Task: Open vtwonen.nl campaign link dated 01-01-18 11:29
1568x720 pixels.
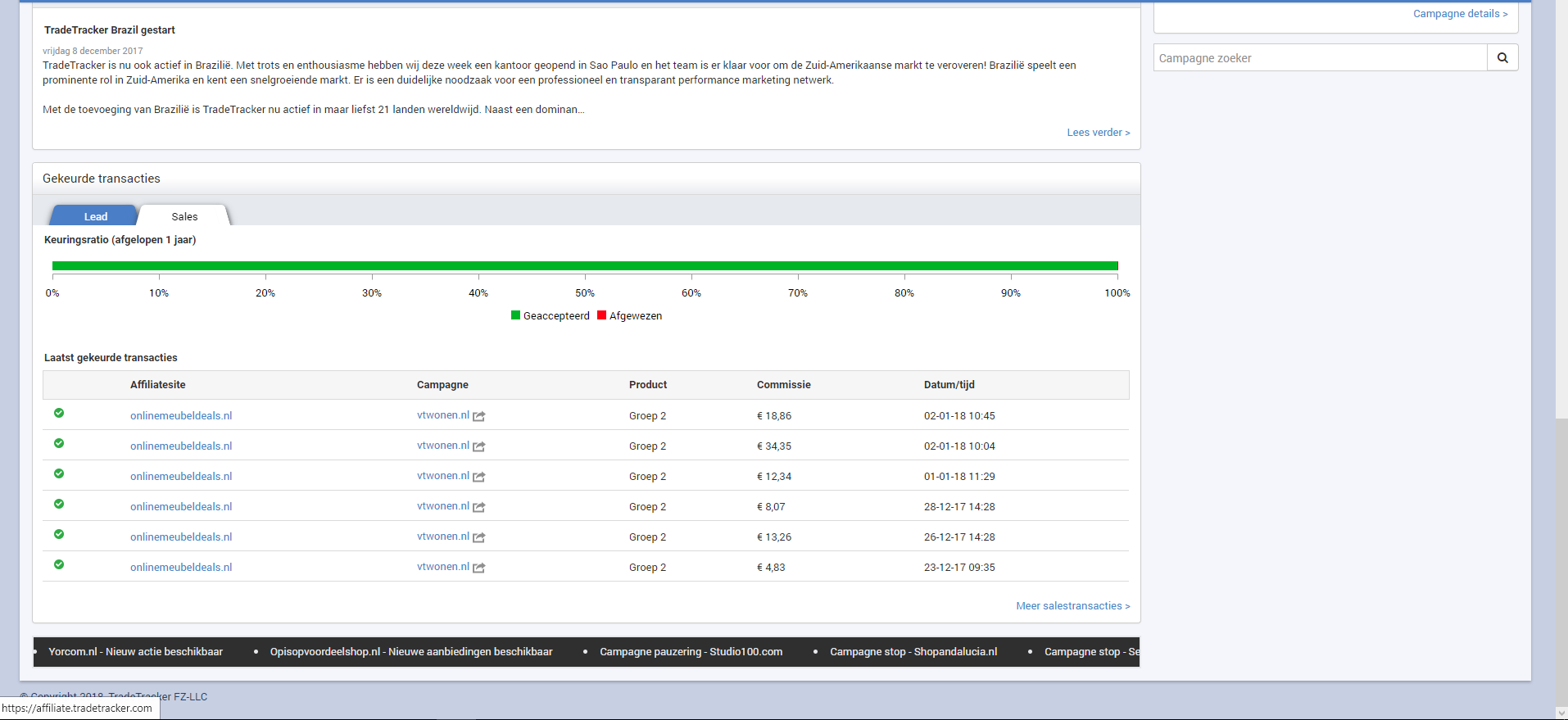Action: point(443,476)
